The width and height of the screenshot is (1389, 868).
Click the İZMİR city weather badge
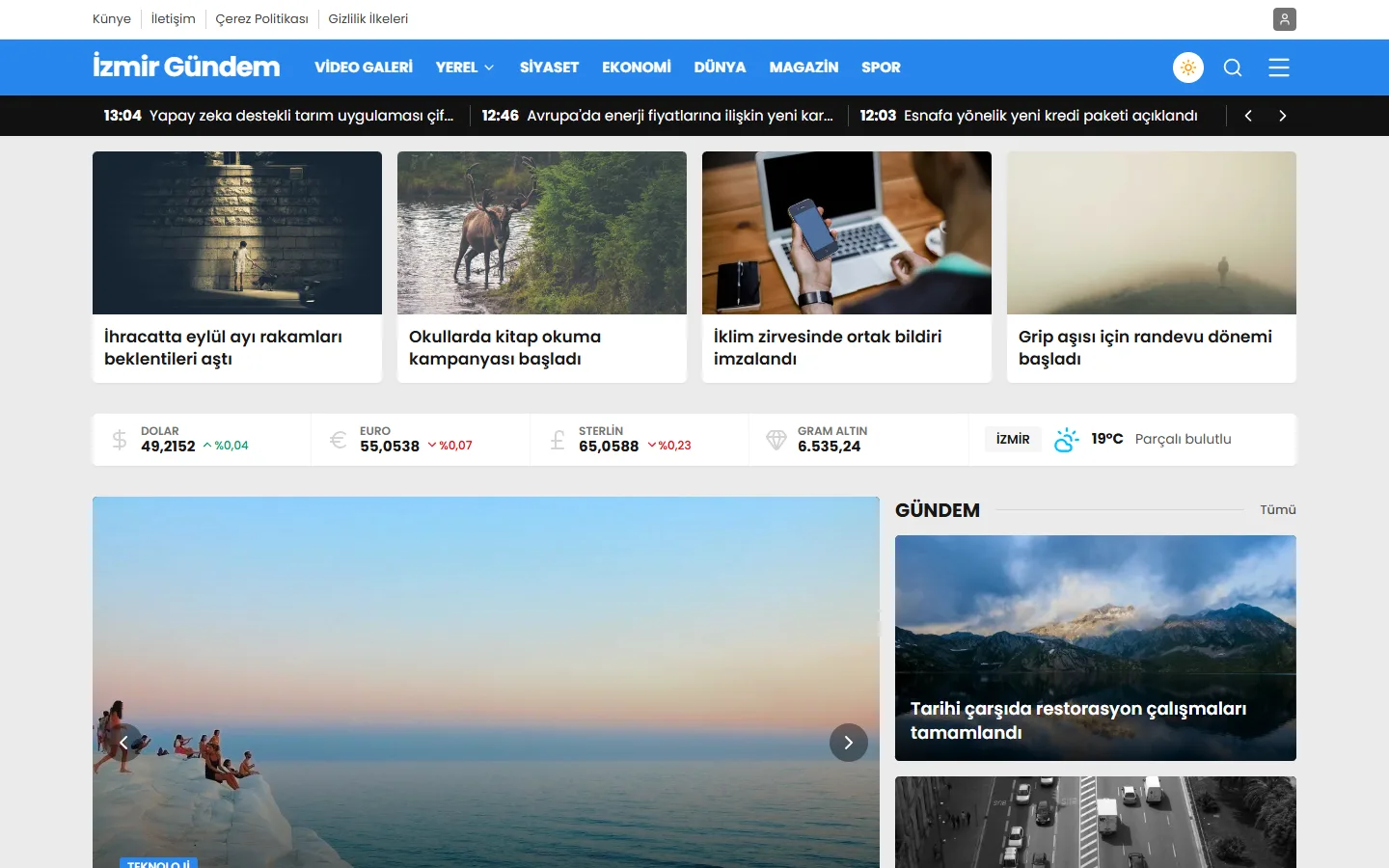(1013, 440)
